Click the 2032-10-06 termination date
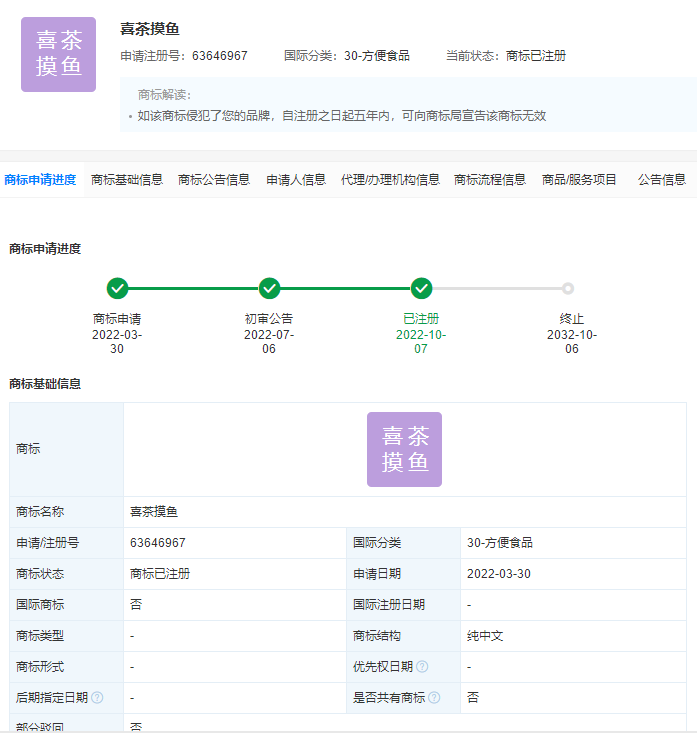 [572, 342]
